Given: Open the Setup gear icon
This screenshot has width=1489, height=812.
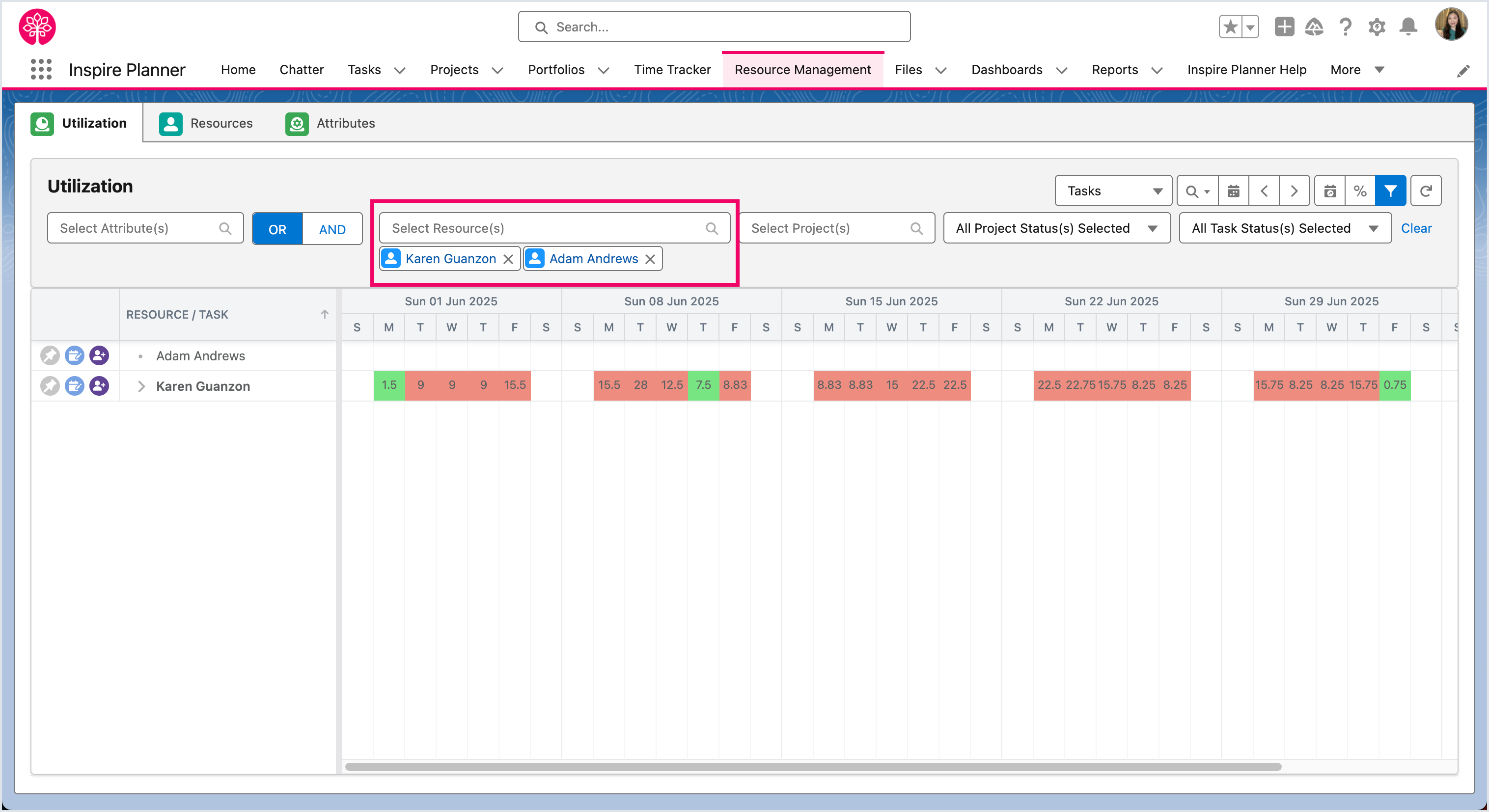Looking at the screenshot, I should pyautogui.click(x=1376, y=27).
